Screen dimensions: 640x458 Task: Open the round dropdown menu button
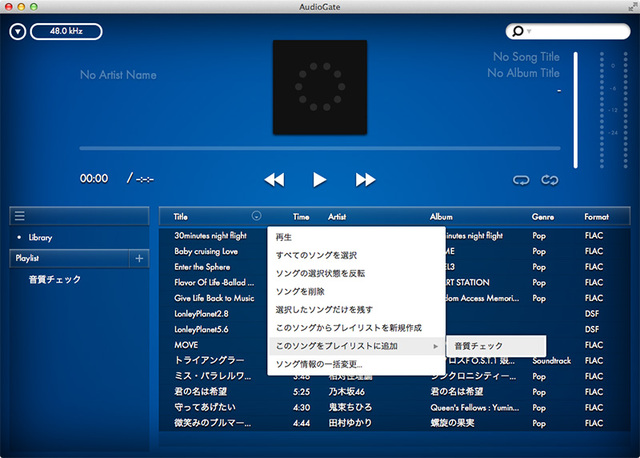18,31
